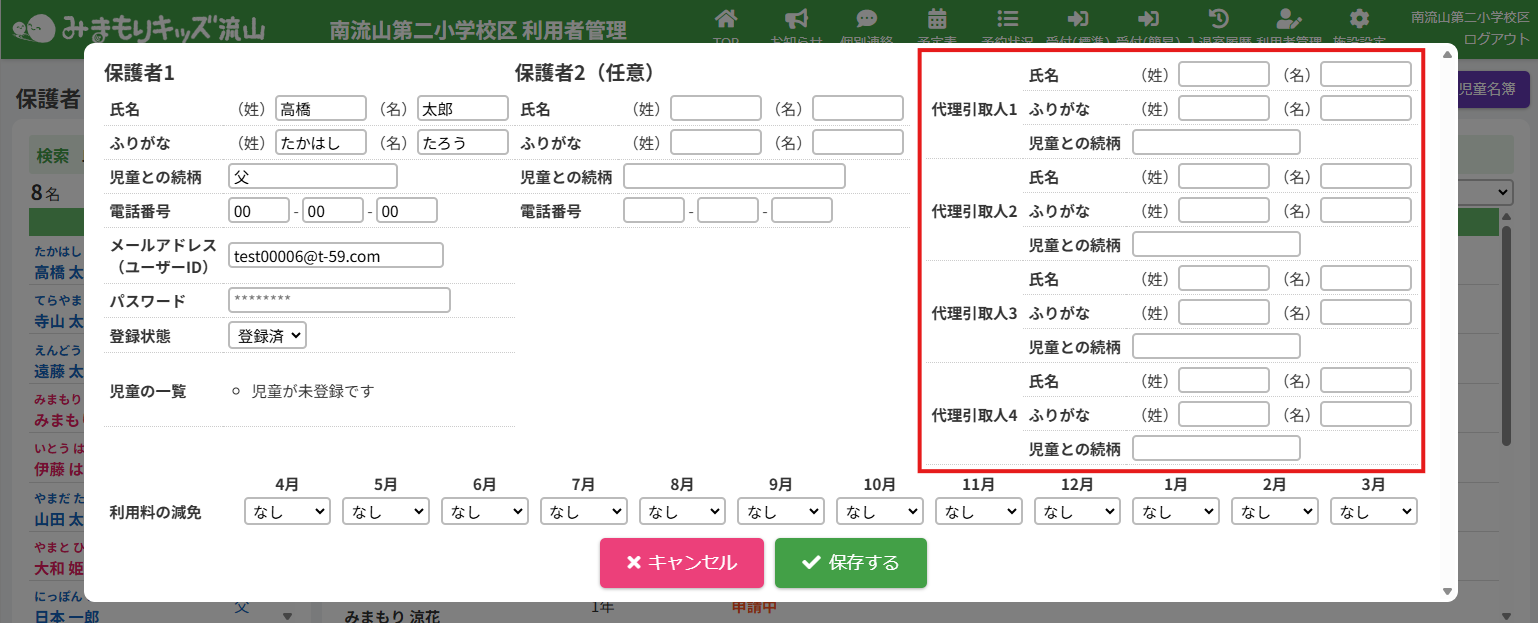
Task: Expand the 3月 fee reduction dropdown
Action: (1373, 512)
